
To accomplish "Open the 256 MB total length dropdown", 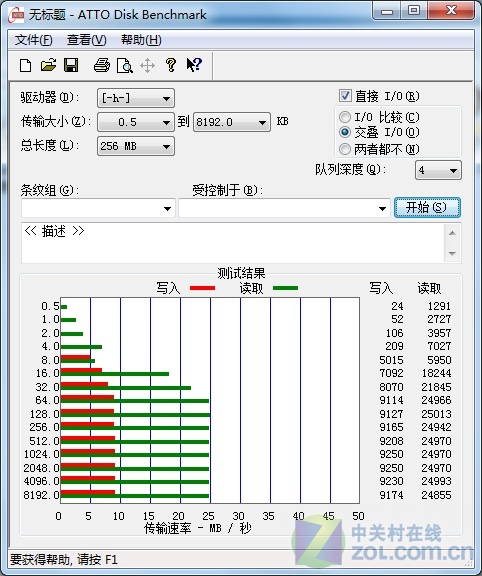I will (x=136, y=146).
